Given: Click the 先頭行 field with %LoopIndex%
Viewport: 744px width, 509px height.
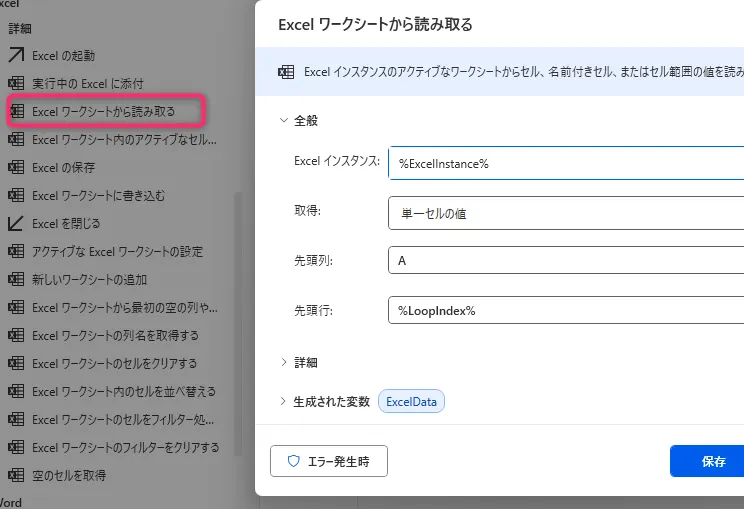Looking at the screenshot, I should pyautogui.click(x=565, y=310).
